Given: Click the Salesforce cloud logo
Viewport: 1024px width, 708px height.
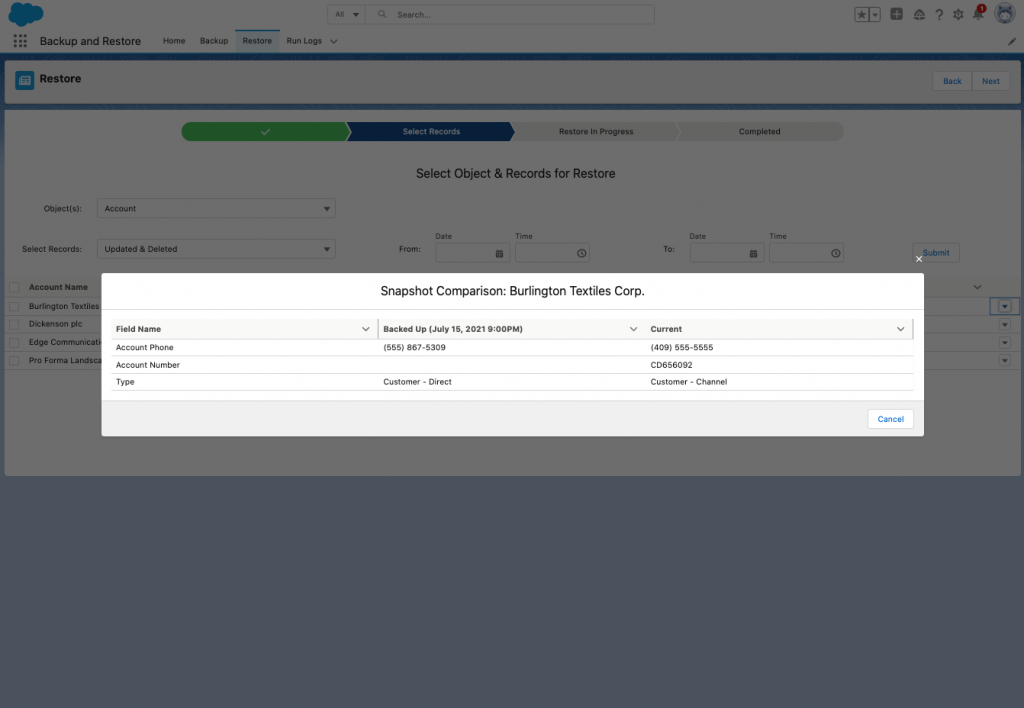Looking at the screenshot, I should [x=25, y=14].
